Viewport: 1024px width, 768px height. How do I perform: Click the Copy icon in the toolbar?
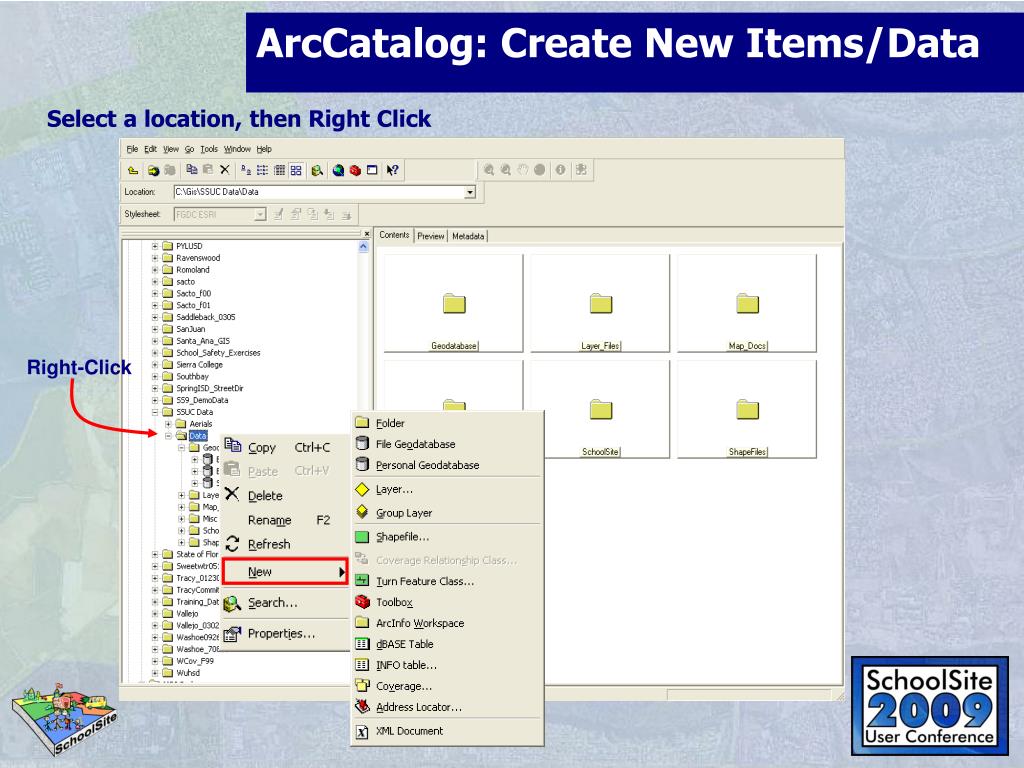(192, 170)
